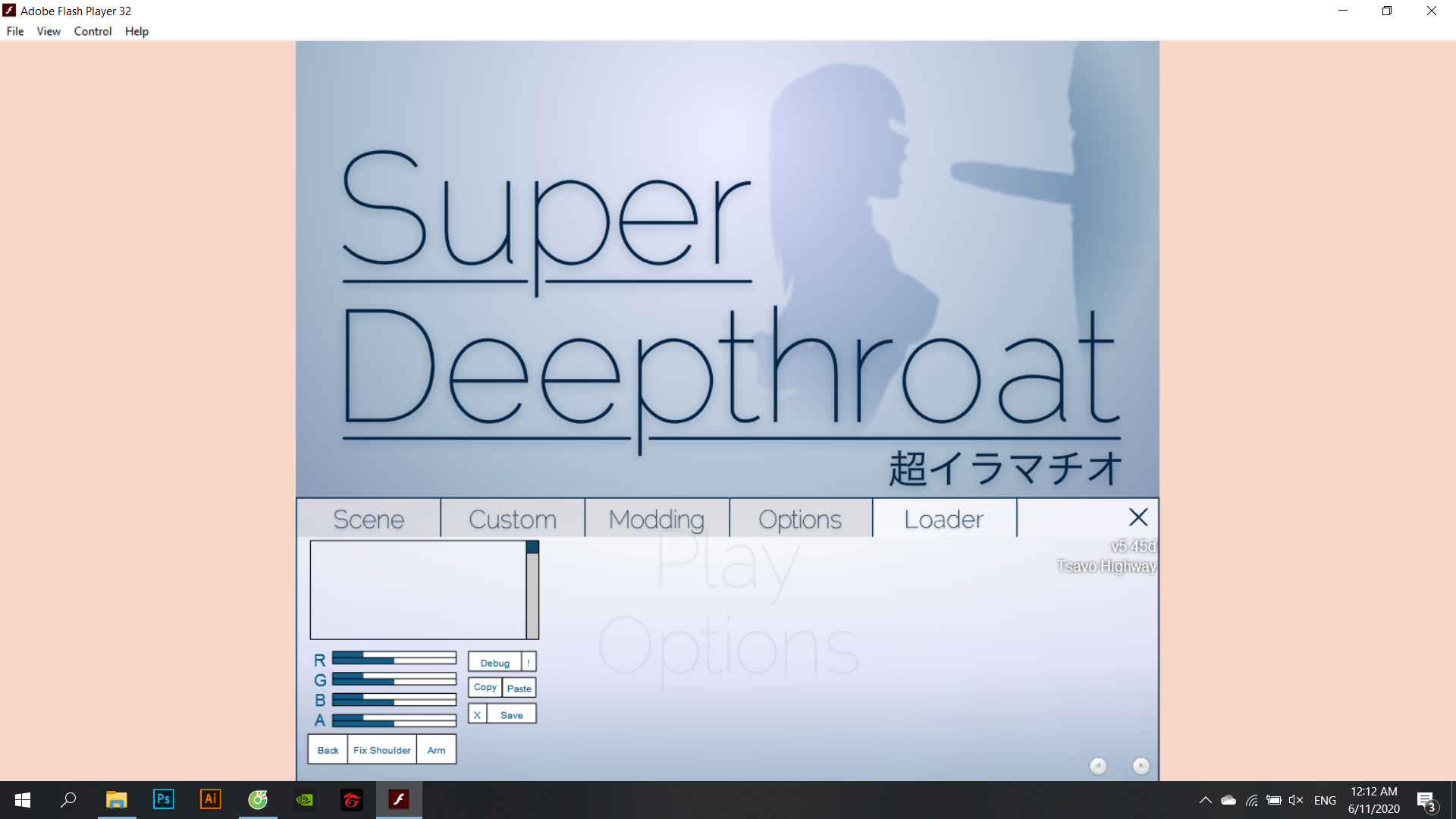Open File Explorer from the taskbar
This screenshot has width=1456, height=819.
pyautogui.click(x=116, y=799)
